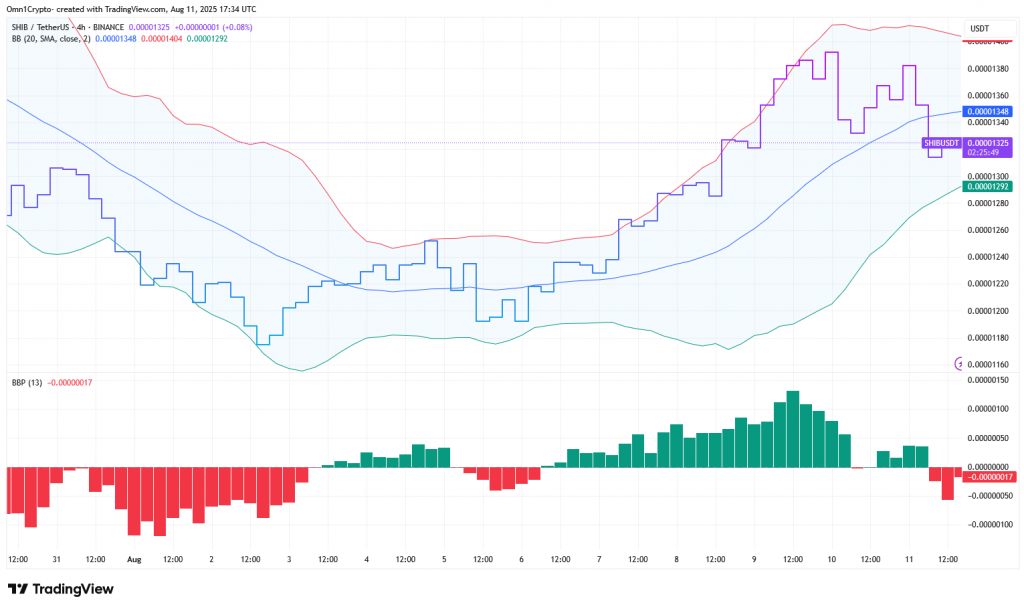This screenshot has width=1024, height=607.
Task: Select the purple 0.00001325 current price label
Action: click(x=987, y=143)
